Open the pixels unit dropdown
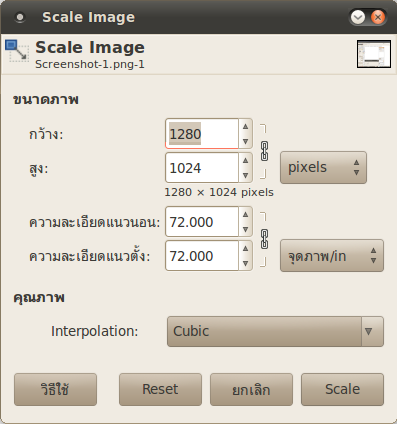 [323, 167]
